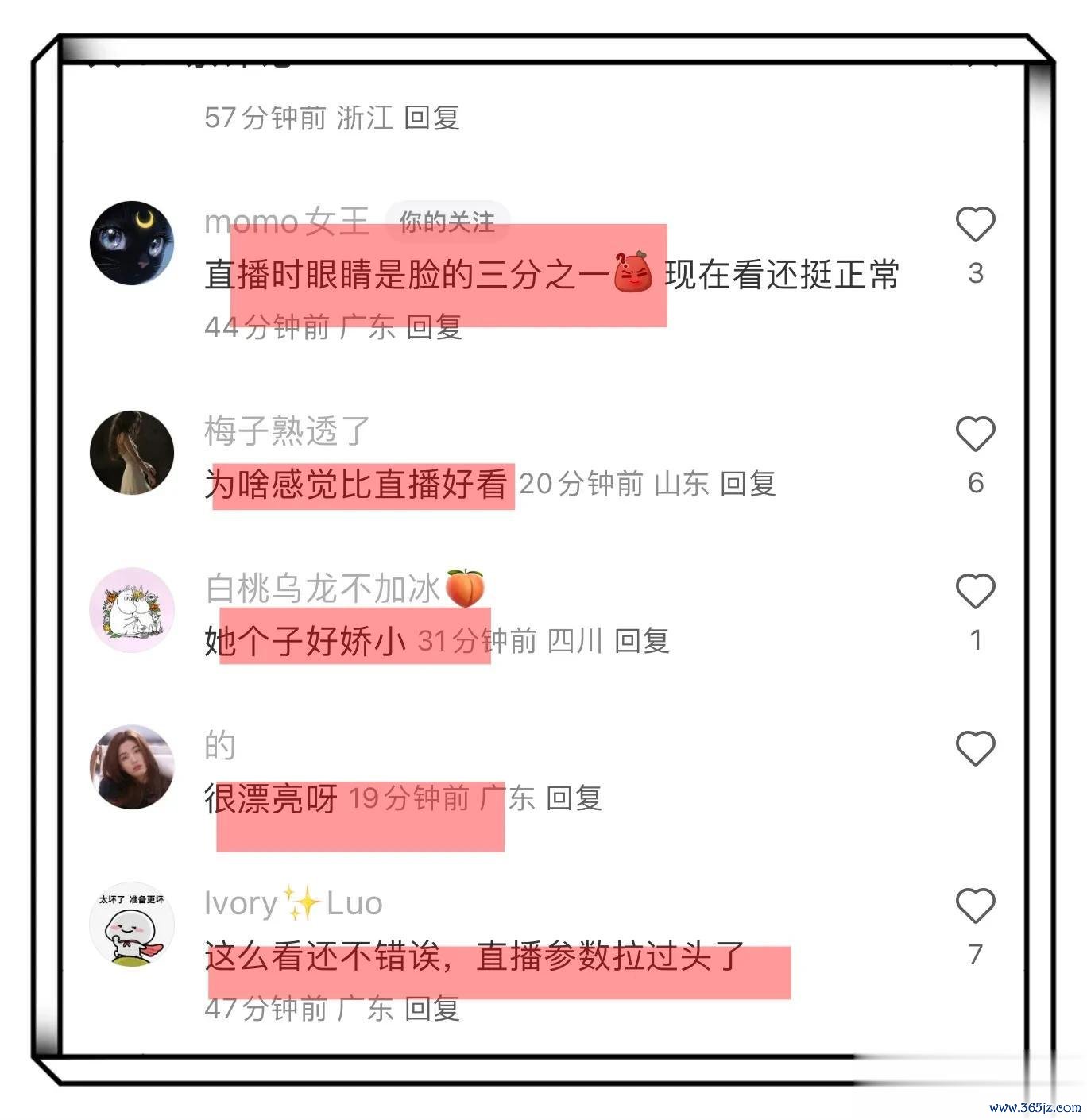This screenshot has width=1087, height=1120.
Task: Tap the 你的关注 badge
Action: tap(447, 222)
